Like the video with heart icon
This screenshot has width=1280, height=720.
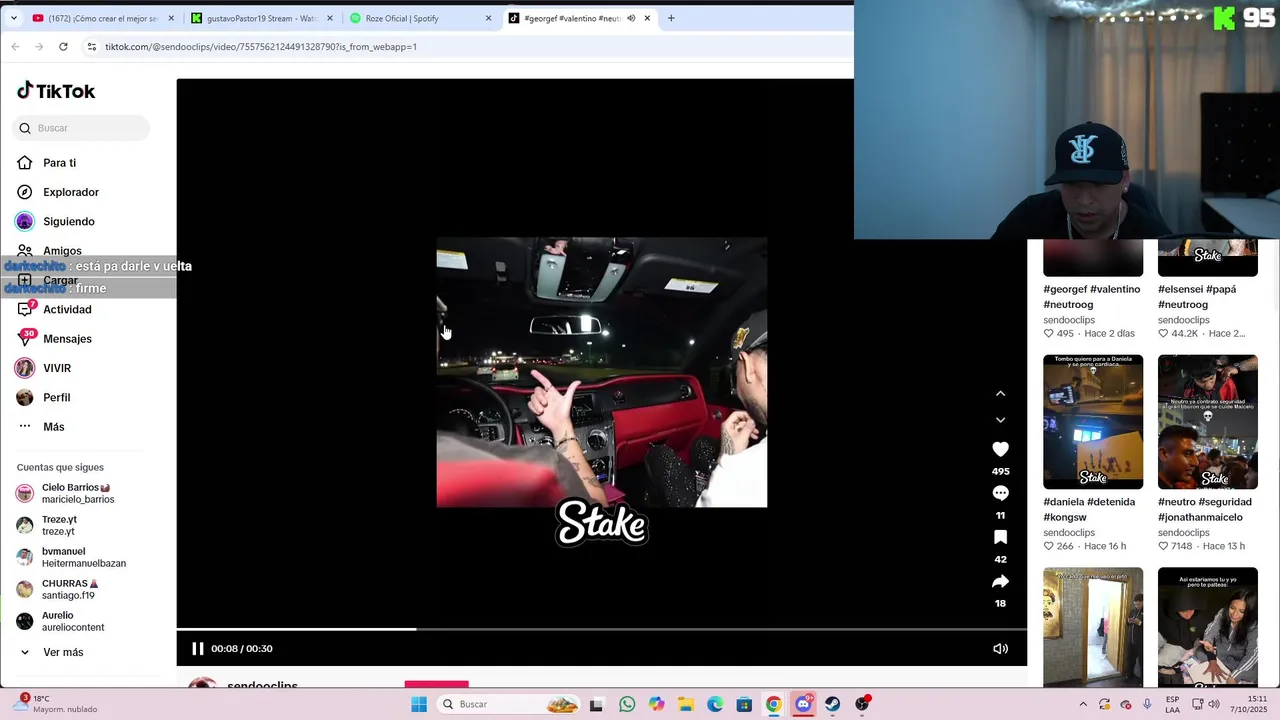pyautogui.click(x=1000, y=449)
